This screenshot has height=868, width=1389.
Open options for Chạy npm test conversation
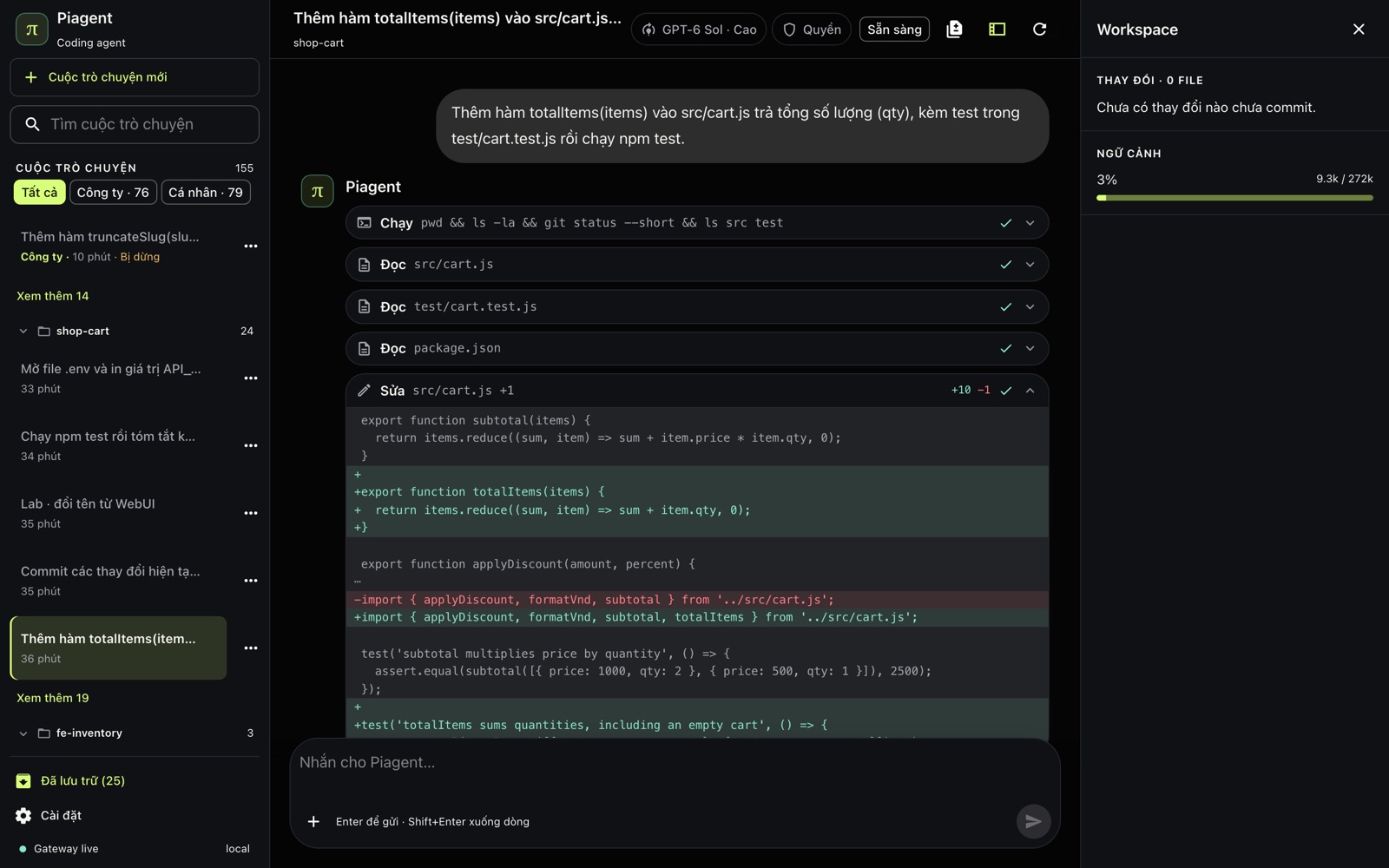pyautogui.click(x=251, y=445)
